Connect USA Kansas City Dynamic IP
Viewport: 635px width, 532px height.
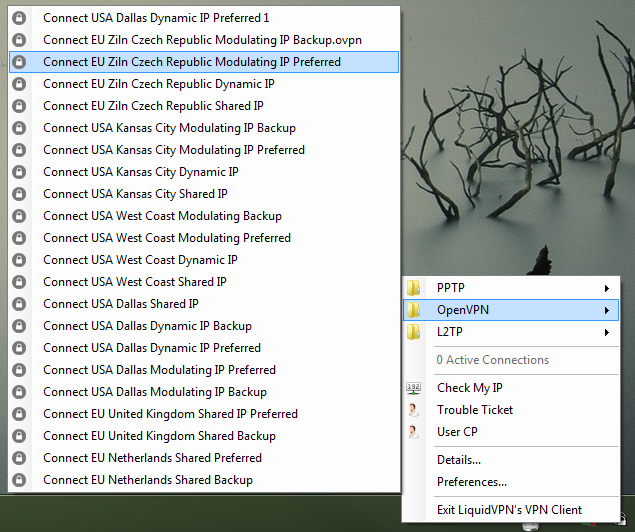pyautogui.click(x=204, y=172)
